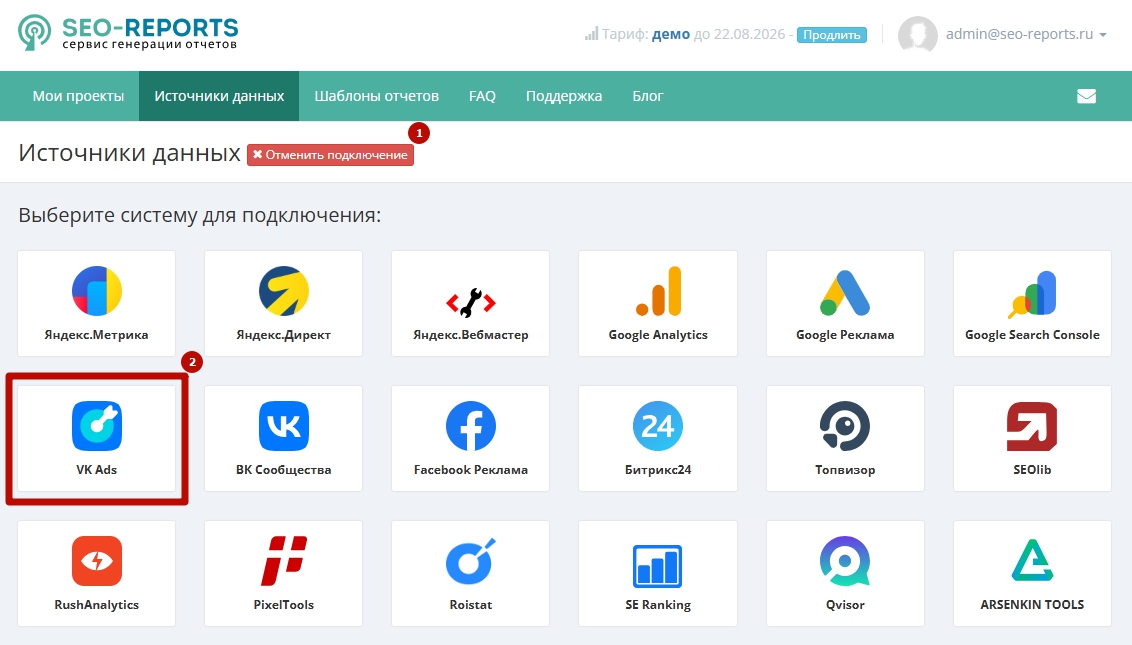Click the Продлить tariff button
The height and width of the screenshot is (645, 1132).
click(x=832, y=35)
